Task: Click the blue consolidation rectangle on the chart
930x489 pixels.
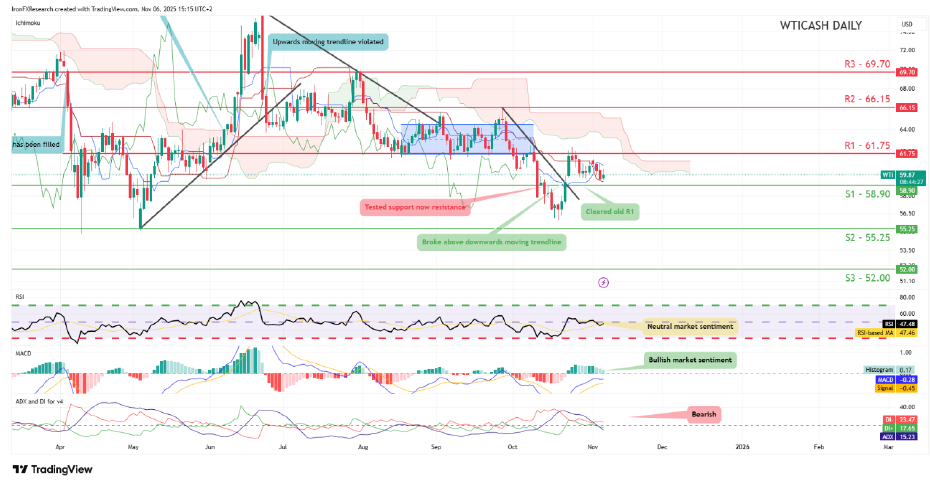Action: click(x=467, y=139)
